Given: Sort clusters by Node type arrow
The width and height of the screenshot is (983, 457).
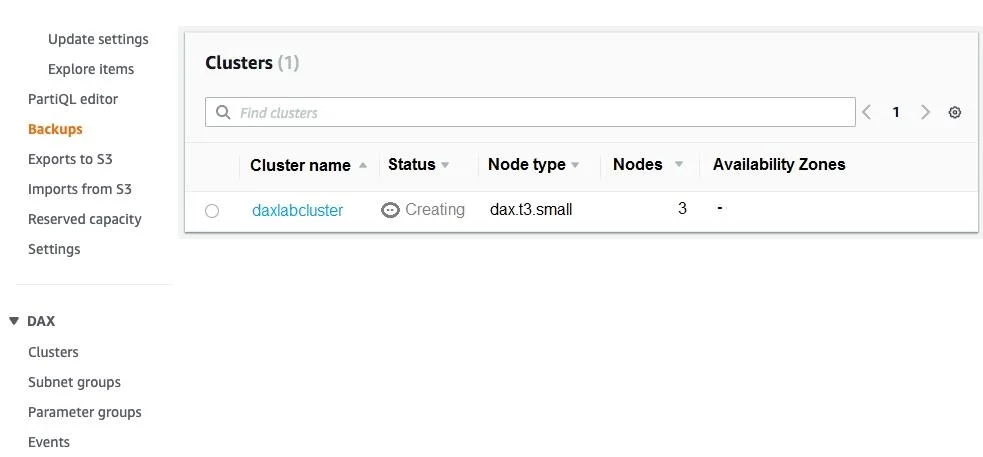Looking at the screenshot, I should tap(575, 165).
